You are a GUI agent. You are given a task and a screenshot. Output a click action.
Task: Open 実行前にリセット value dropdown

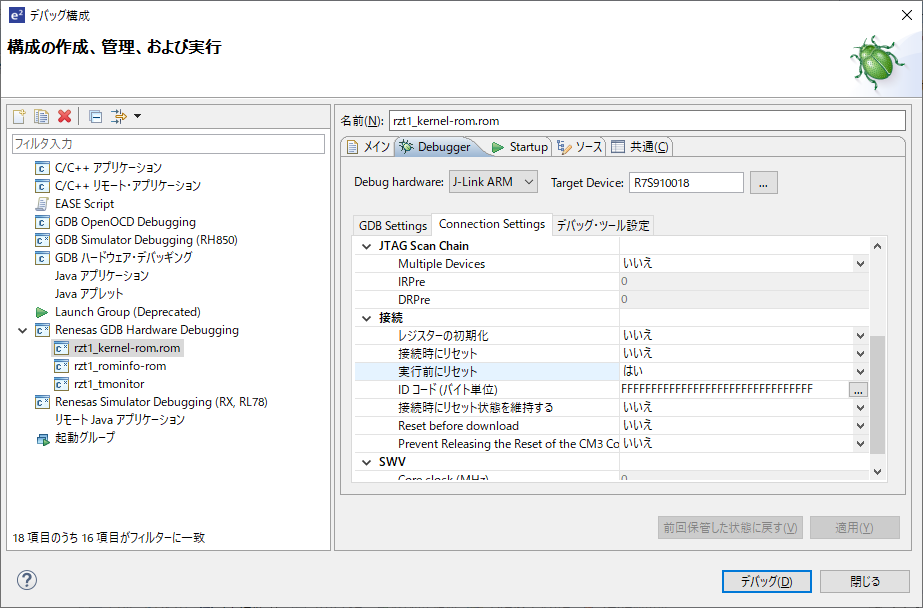860,371
